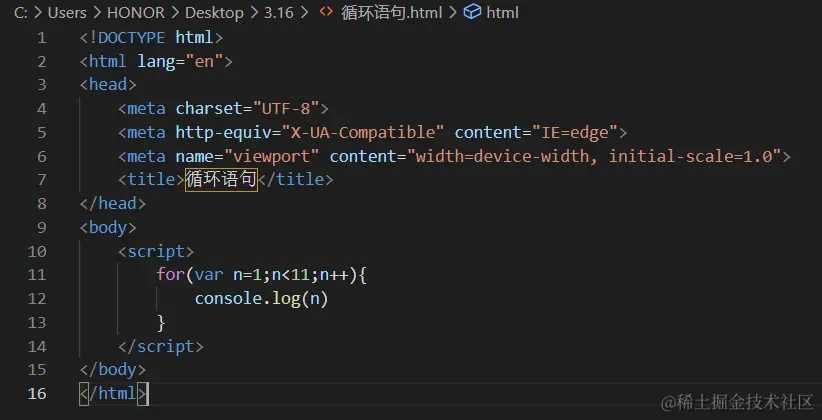Viewport: 822px width, 420px height.
Task: Click line number 16 in the gutter
Action: point(37,393)
